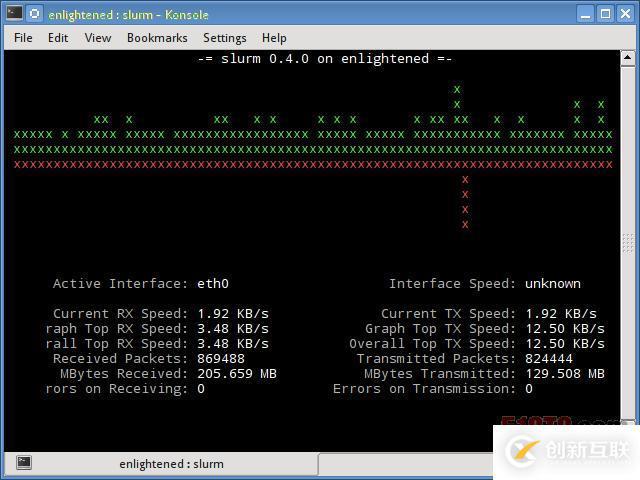Screen dimensions: 640x480
Task: Click the Current TX Speed value 1.92 KB/s
Action: pyautogui.click(x=561, y=313)
